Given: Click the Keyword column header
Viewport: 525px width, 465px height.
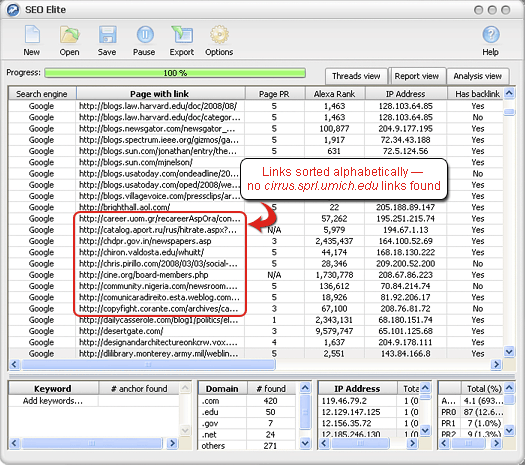Looking at the screenshot, I should point(53,389).
